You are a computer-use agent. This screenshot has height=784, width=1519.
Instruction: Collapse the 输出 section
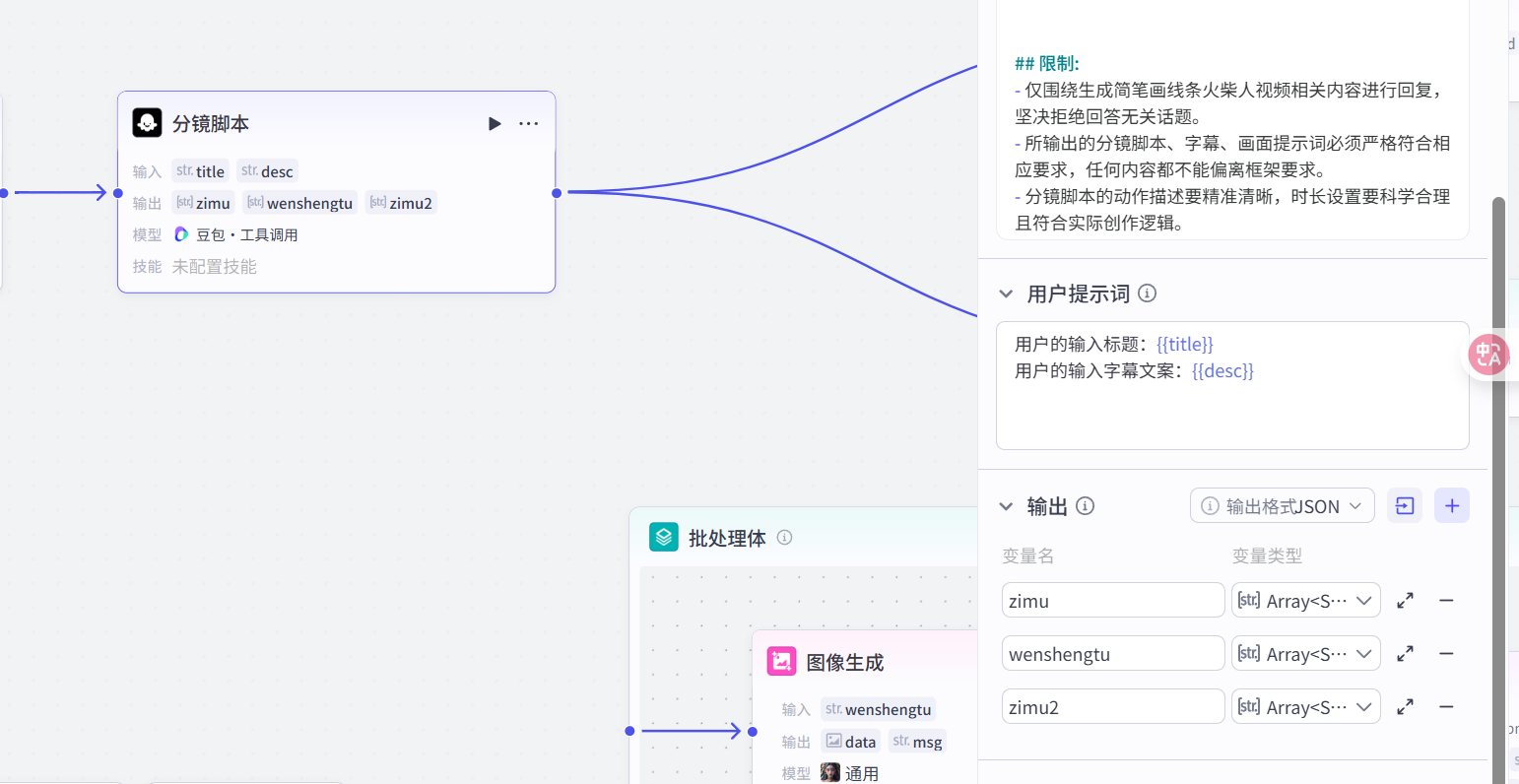coord(1006,506)
